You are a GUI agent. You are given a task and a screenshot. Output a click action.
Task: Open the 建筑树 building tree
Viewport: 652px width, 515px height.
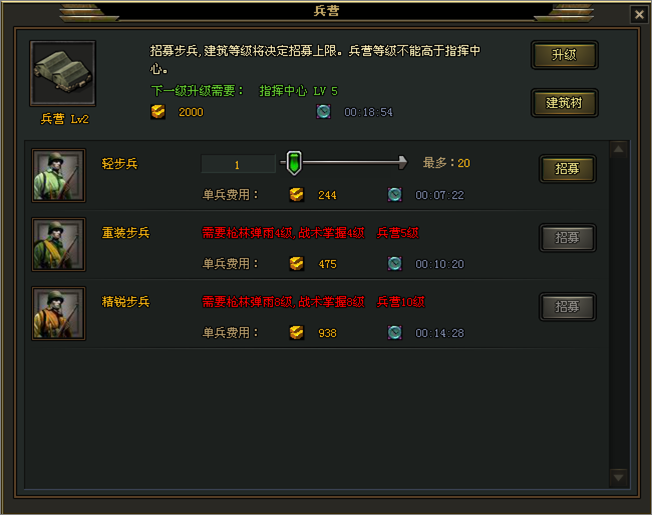click(564, 103)
